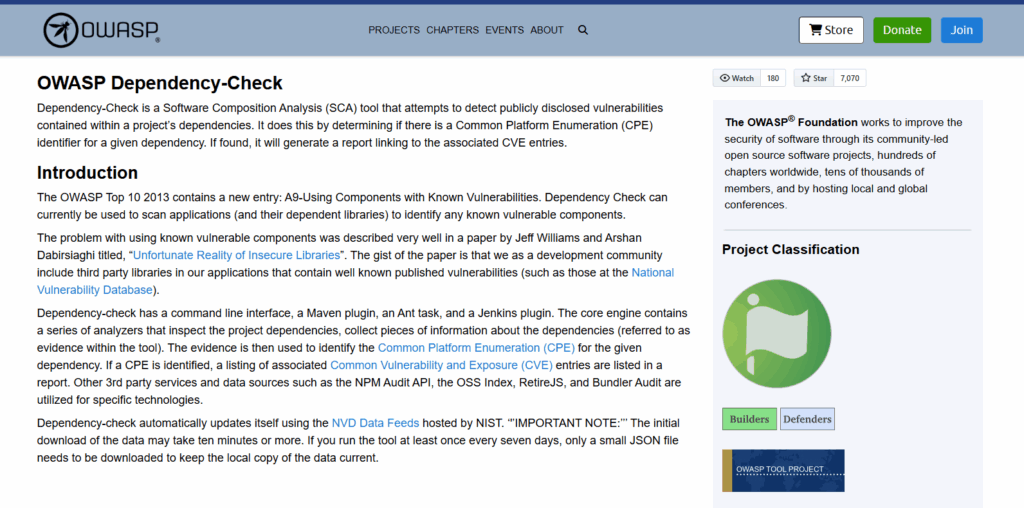The height and width of the screenshot is (508, 1024).
Task: Click the GitHub Star button
Action: click(x=813, y=78)
